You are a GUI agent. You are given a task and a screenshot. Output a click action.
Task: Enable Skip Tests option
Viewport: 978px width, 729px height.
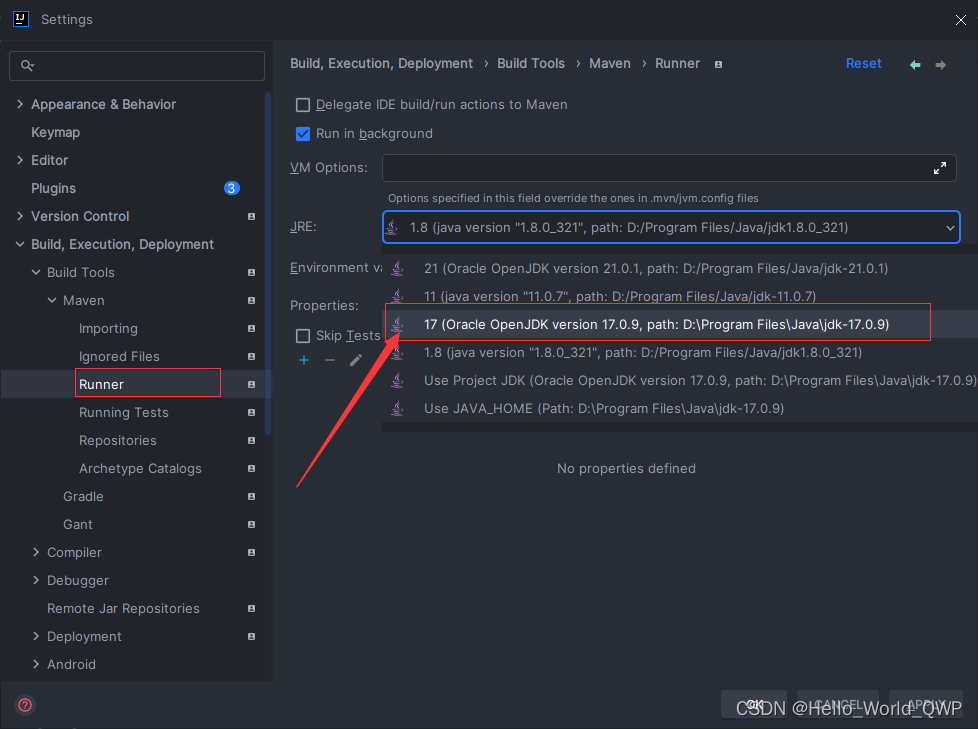pos(303,335)
